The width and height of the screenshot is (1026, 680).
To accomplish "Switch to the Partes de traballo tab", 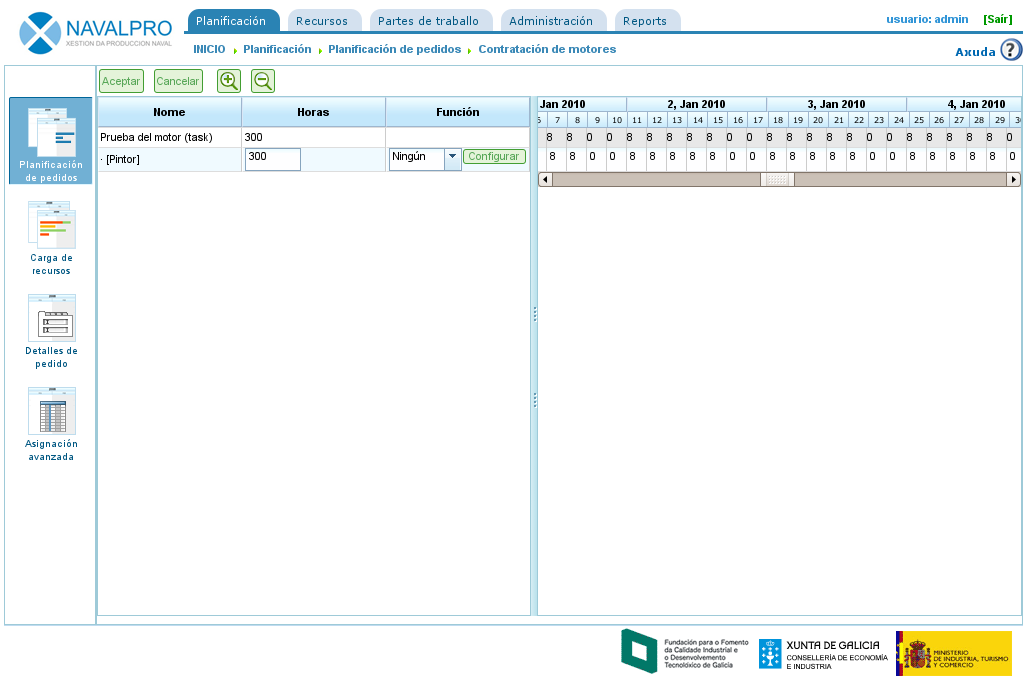I will pyautogui.click(x=428, y=21).
